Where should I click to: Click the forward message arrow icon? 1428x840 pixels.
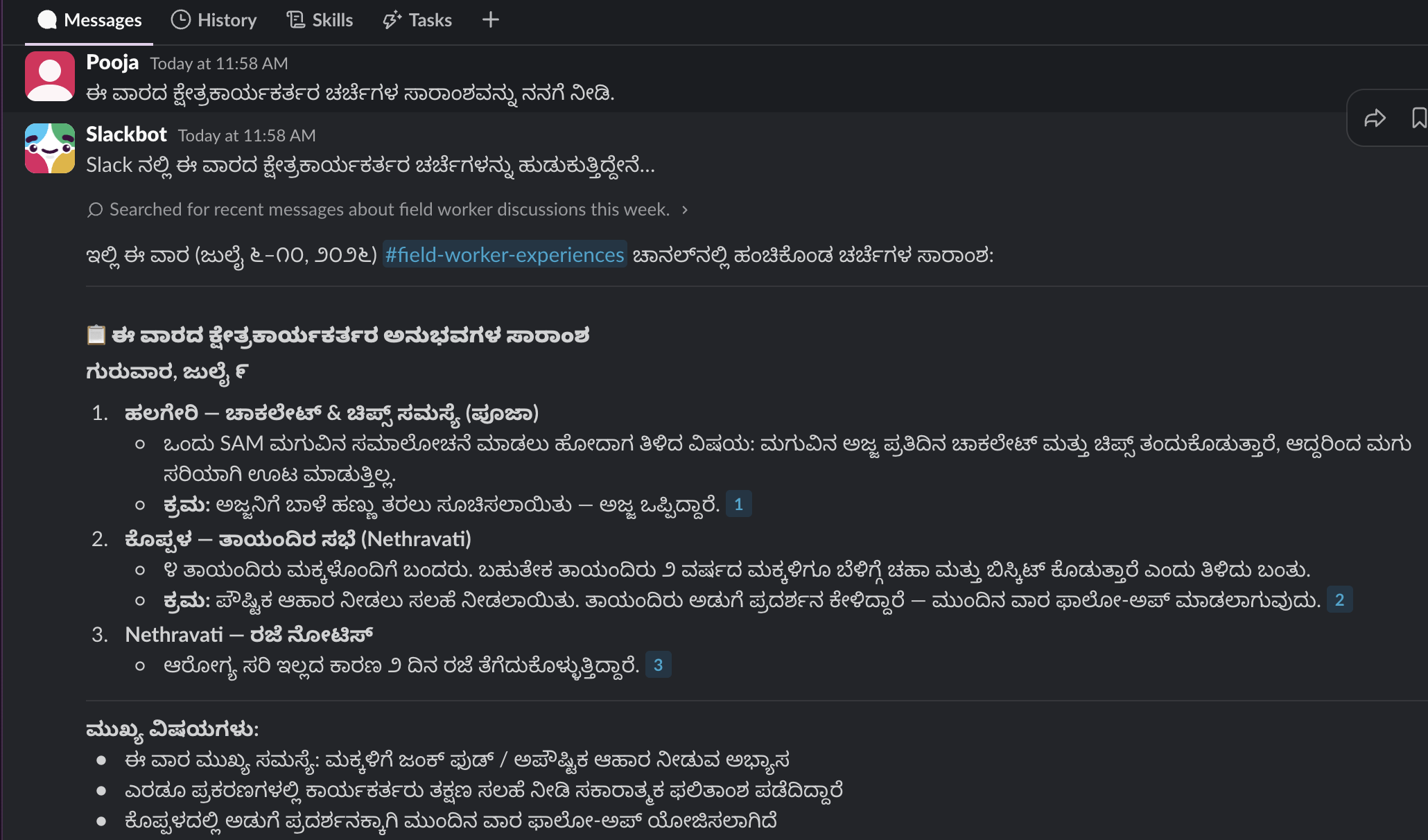pos(1375,119)
